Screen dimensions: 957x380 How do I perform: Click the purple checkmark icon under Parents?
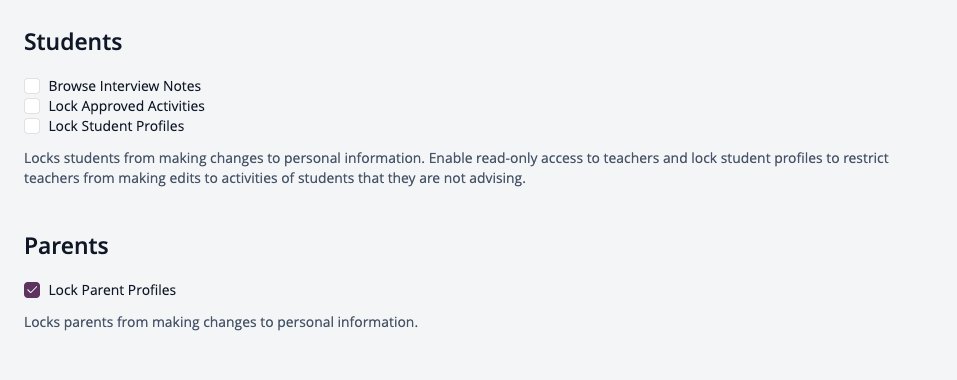32,290
